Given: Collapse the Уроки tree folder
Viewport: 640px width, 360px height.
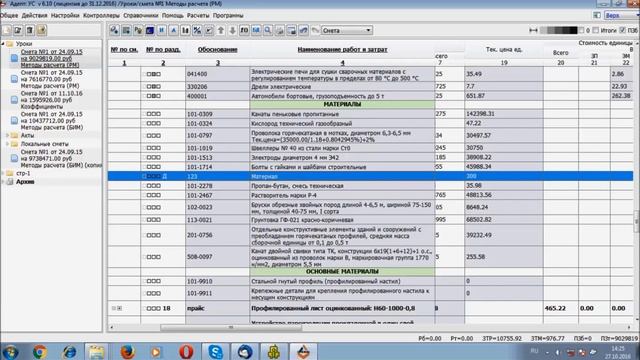Looking at the screenshot, I should point(3,43).
